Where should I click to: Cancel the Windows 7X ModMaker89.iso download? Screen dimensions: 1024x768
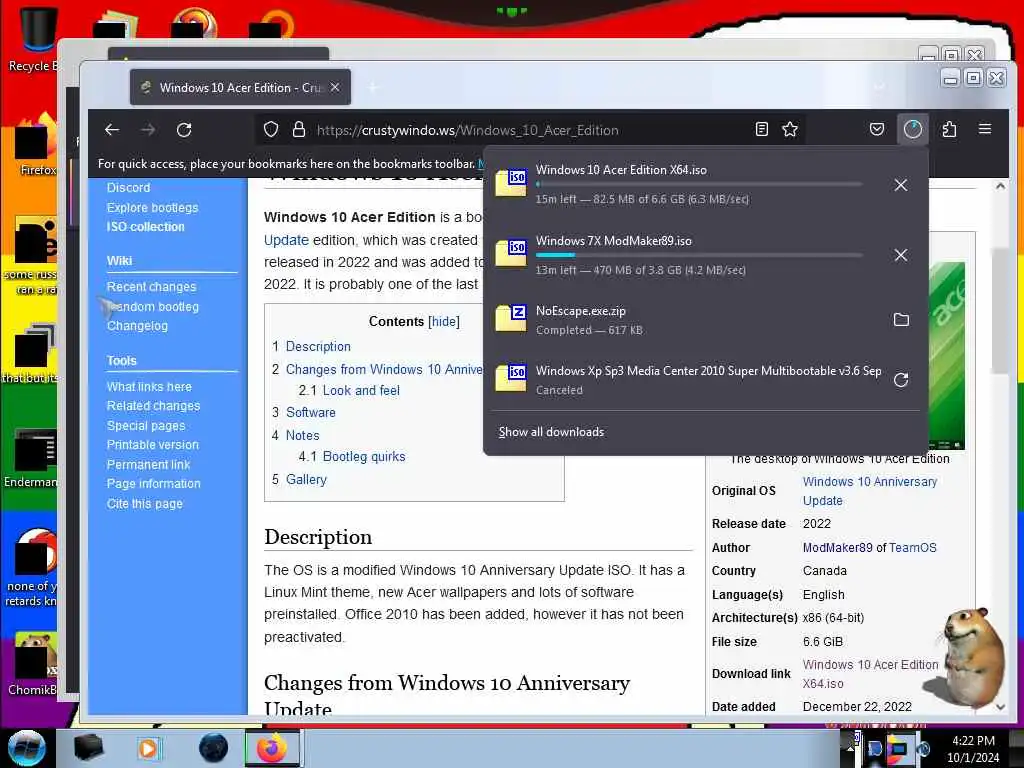[901, 255]
